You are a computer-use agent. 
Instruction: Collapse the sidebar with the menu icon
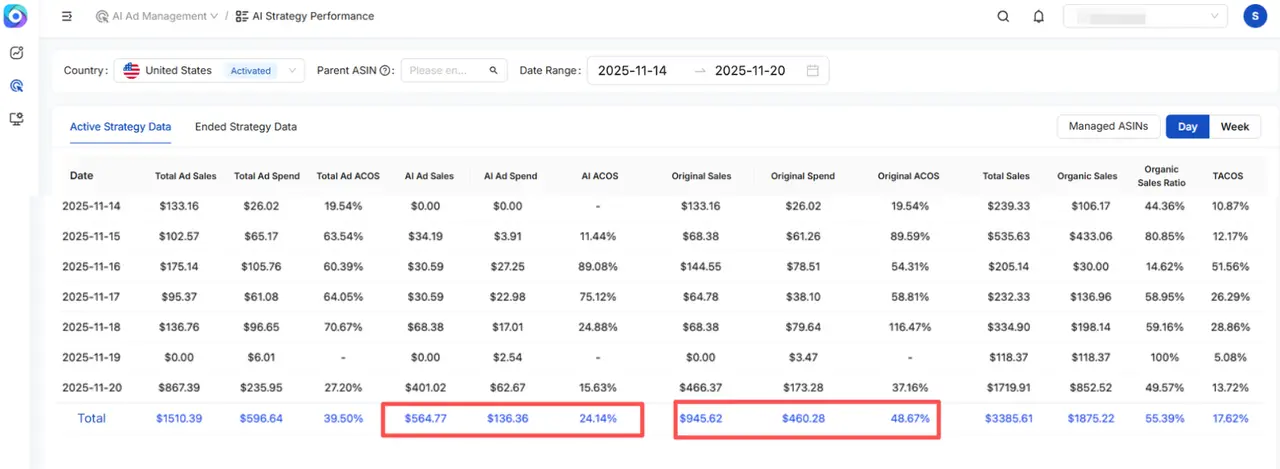(67, 17)
